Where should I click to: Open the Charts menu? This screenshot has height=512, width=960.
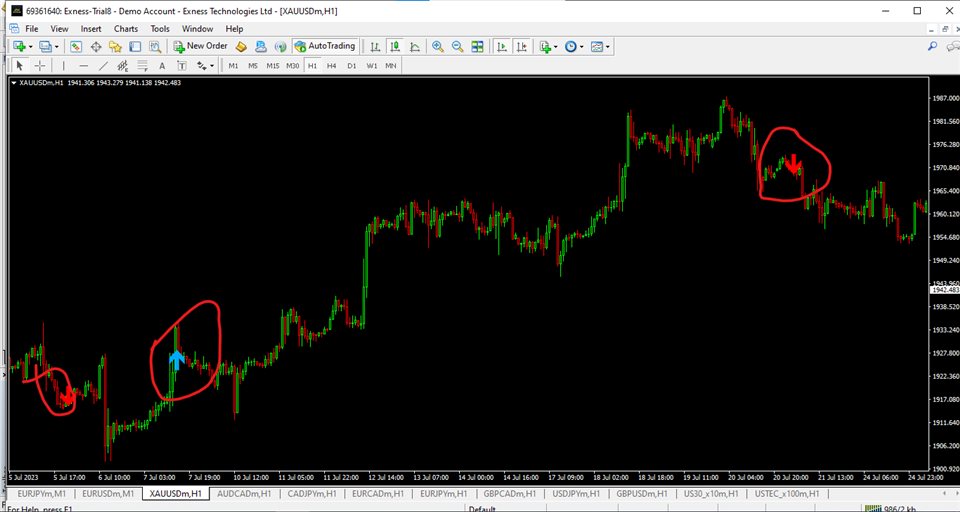pos(126,29)
